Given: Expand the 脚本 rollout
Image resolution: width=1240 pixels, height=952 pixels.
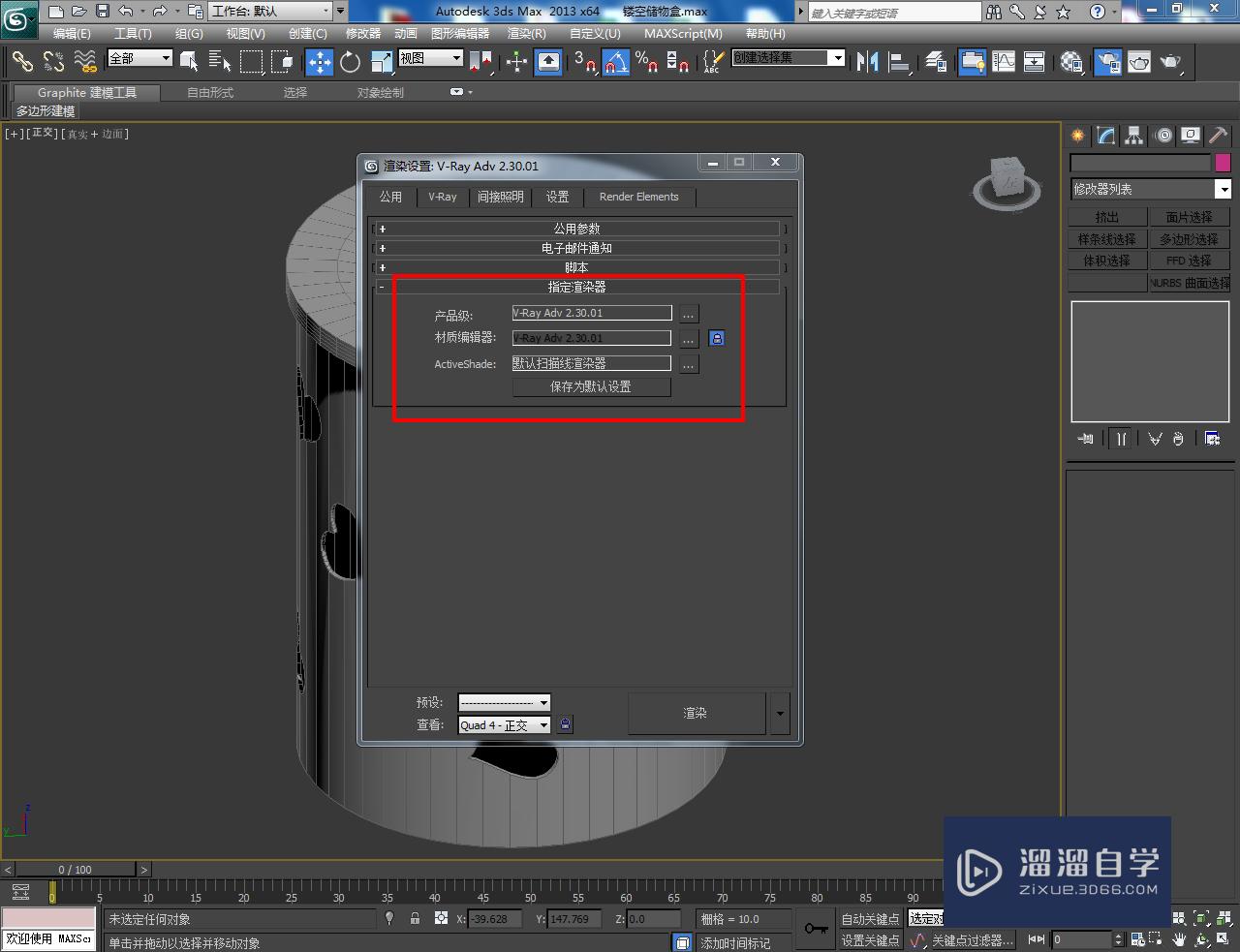Looking at the screenshot, I should [x=576, y=267].
